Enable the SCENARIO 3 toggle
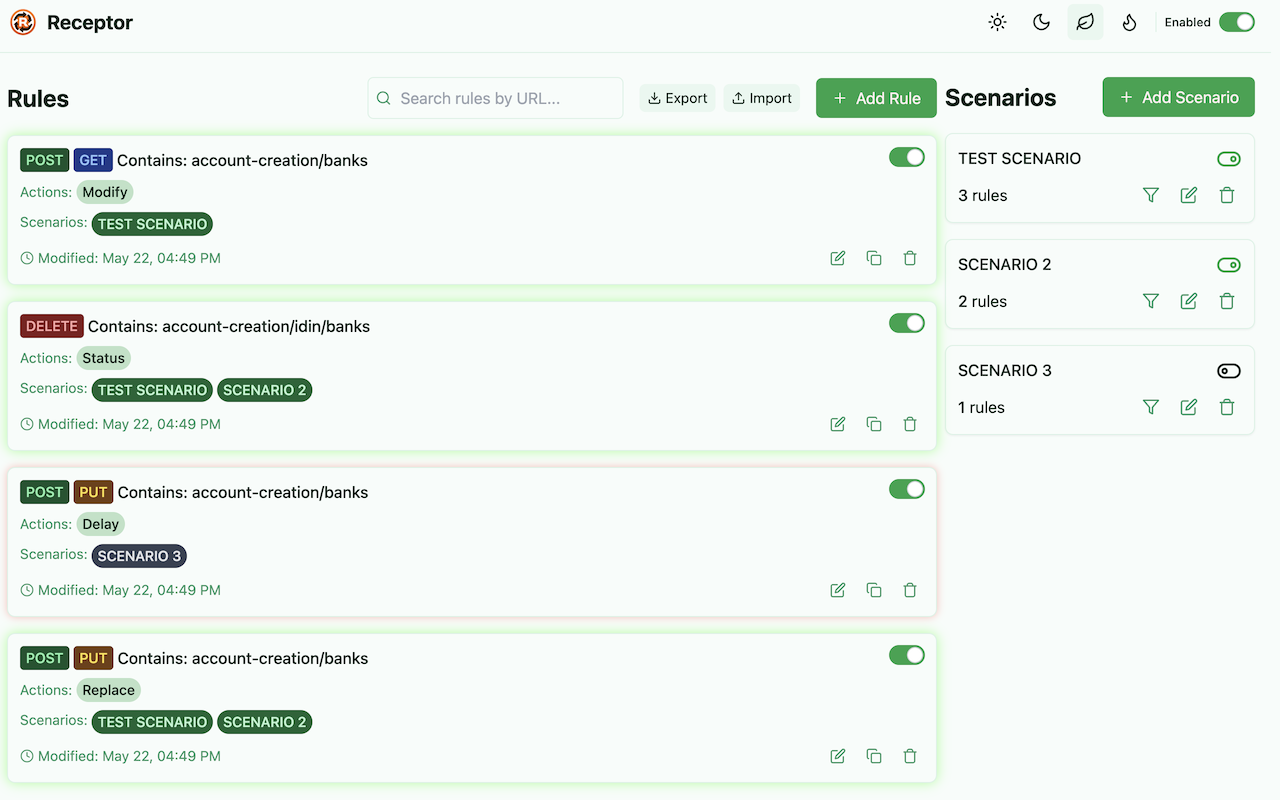Screen dimensions: 1280x800 click(1228, 371)
